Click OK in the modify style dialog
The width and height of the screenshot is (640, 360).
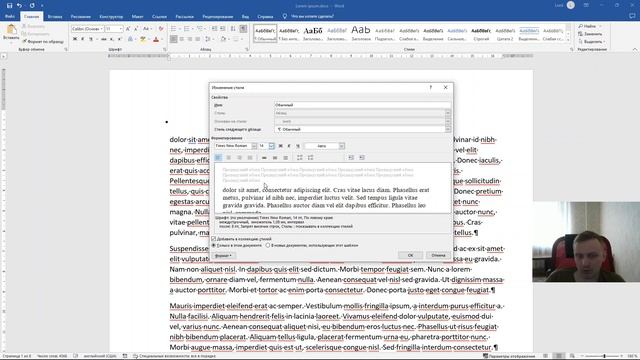coord(410,255)
